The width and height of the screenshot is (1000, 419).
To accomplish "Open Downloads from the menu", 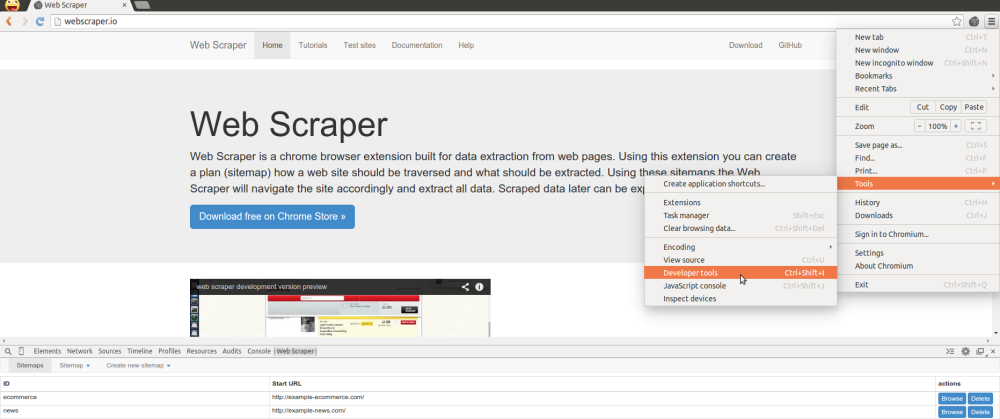I will [918, 216].
